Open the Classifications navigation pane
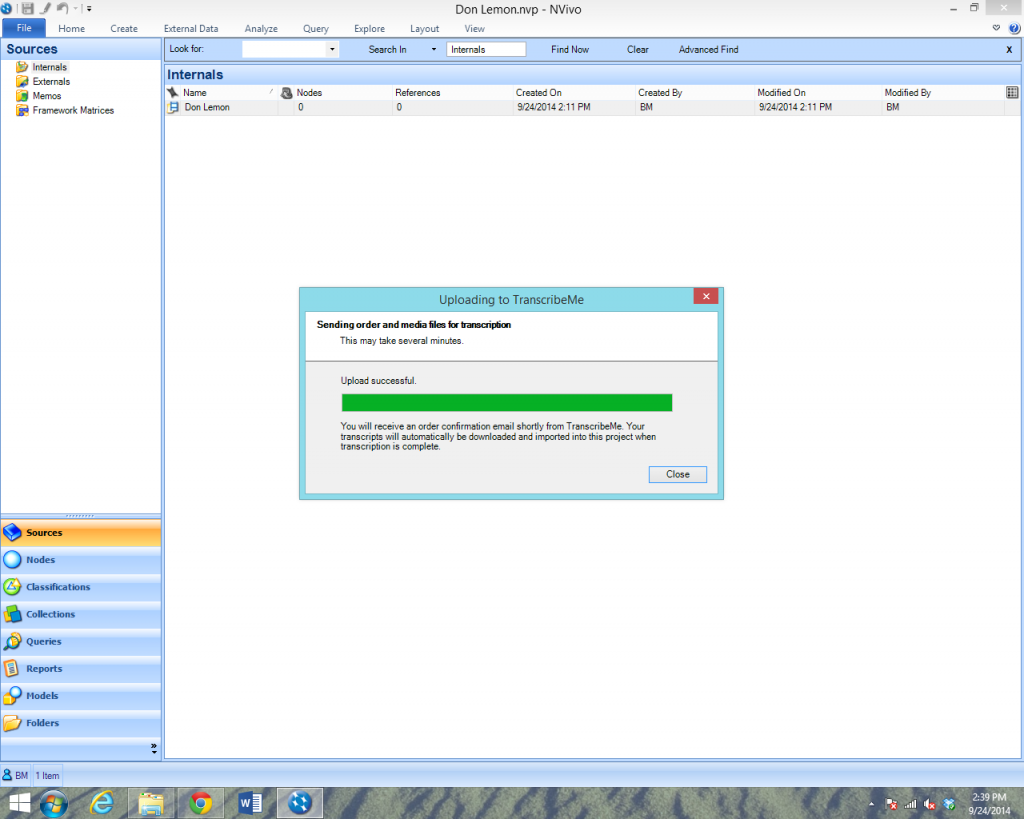Image resolution: width=1024 pixels, height=819 pixels. pyautogui.click(x=81, y=587)
